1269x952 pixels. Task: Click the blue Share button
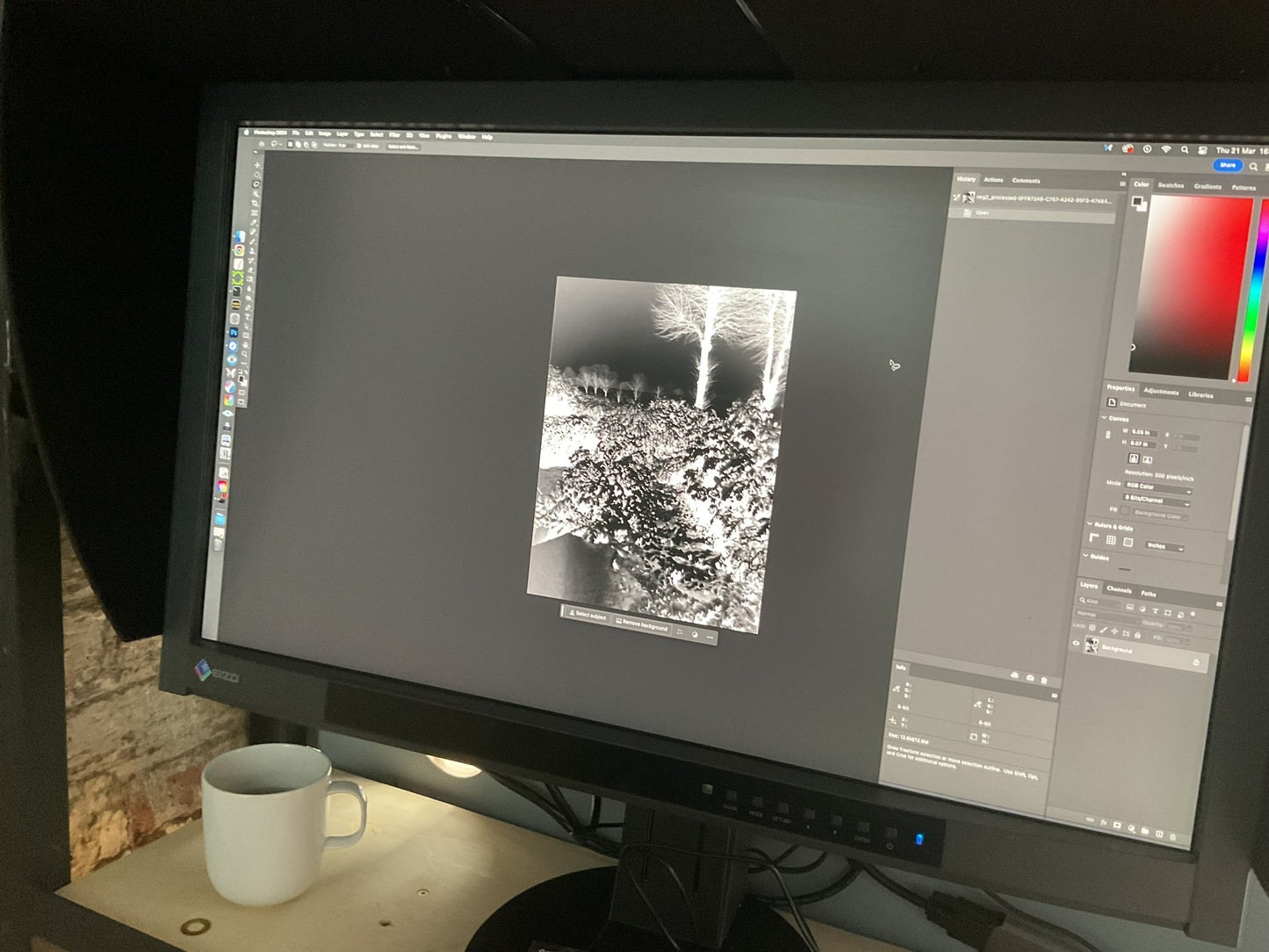coord(1227,165)
